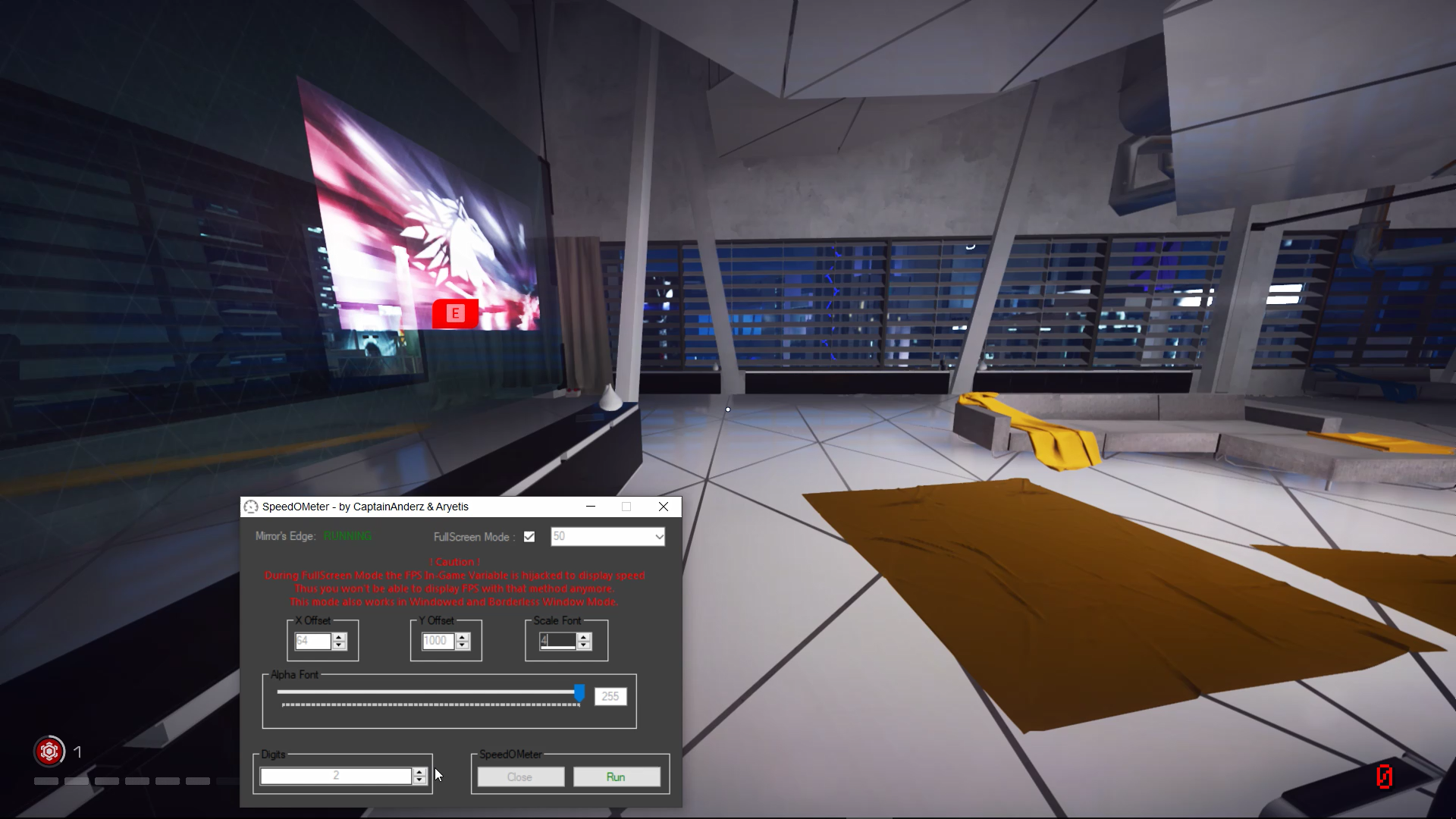Click the Run button
Viewport: 1456px width, 819px height.
[x=617, y=777]
